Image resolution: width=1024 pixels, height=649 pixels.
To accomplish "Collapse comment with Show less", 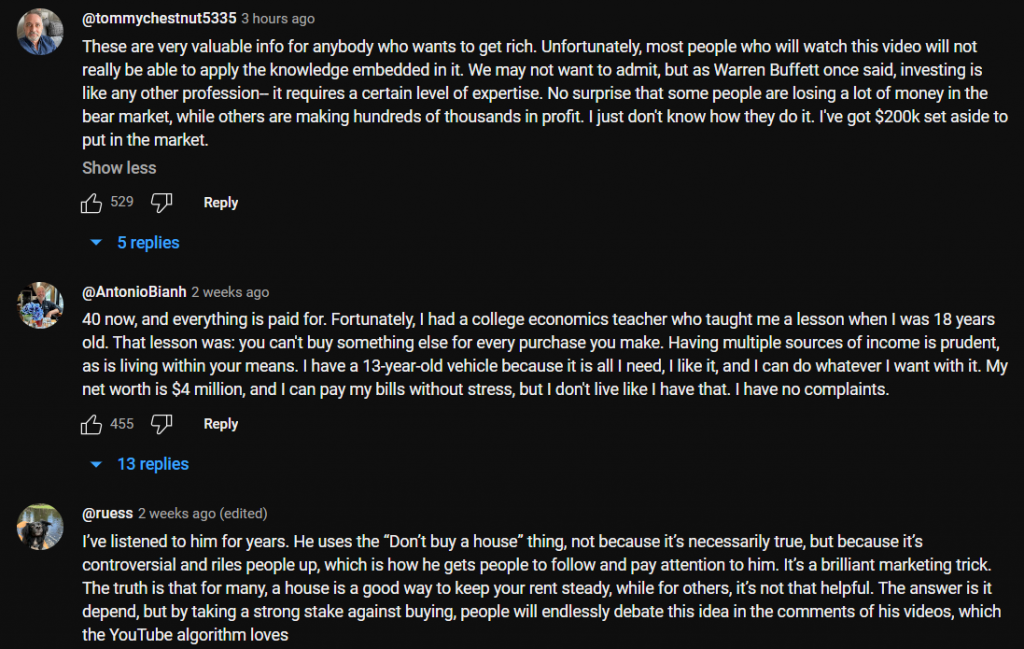I will click(119, 168).
